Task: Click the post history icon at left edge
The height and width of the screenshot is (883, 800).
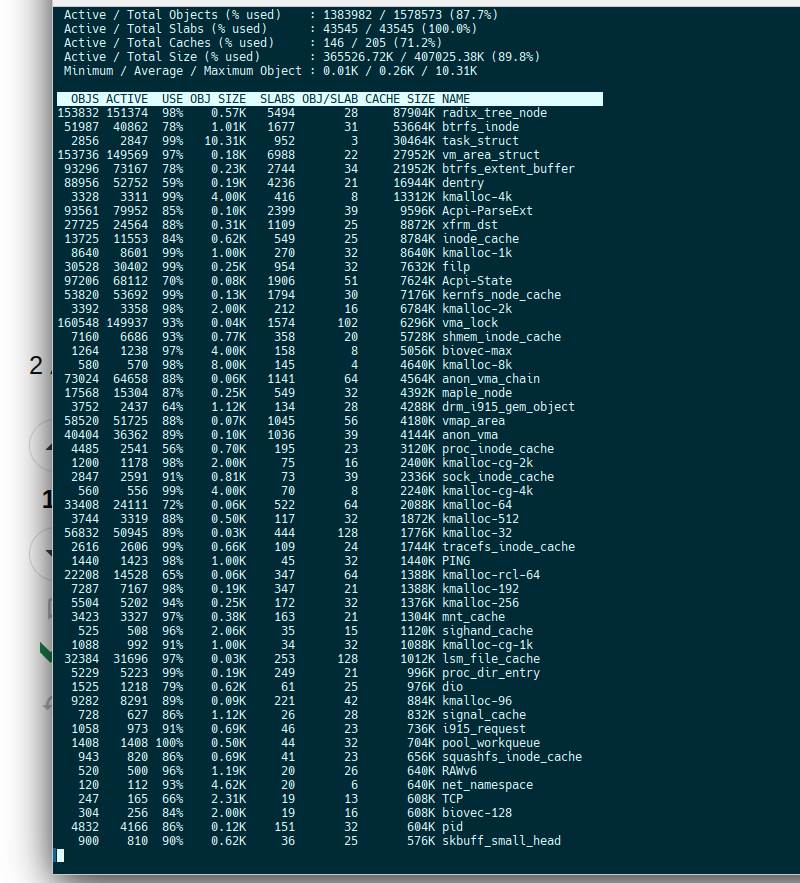Action: (47, 703)
